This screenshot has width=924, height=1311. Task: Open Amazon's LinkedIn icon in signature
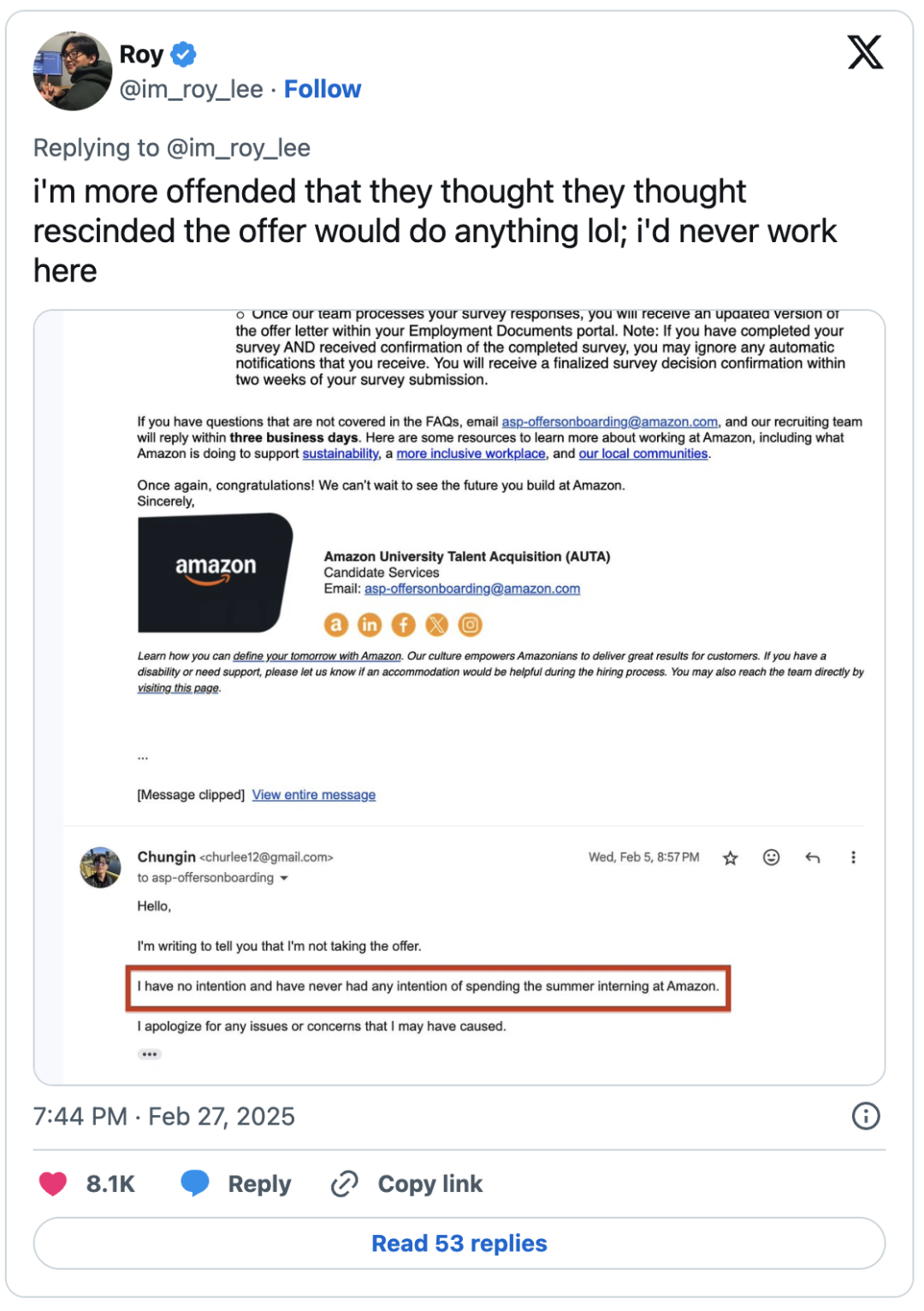point(369,625)
